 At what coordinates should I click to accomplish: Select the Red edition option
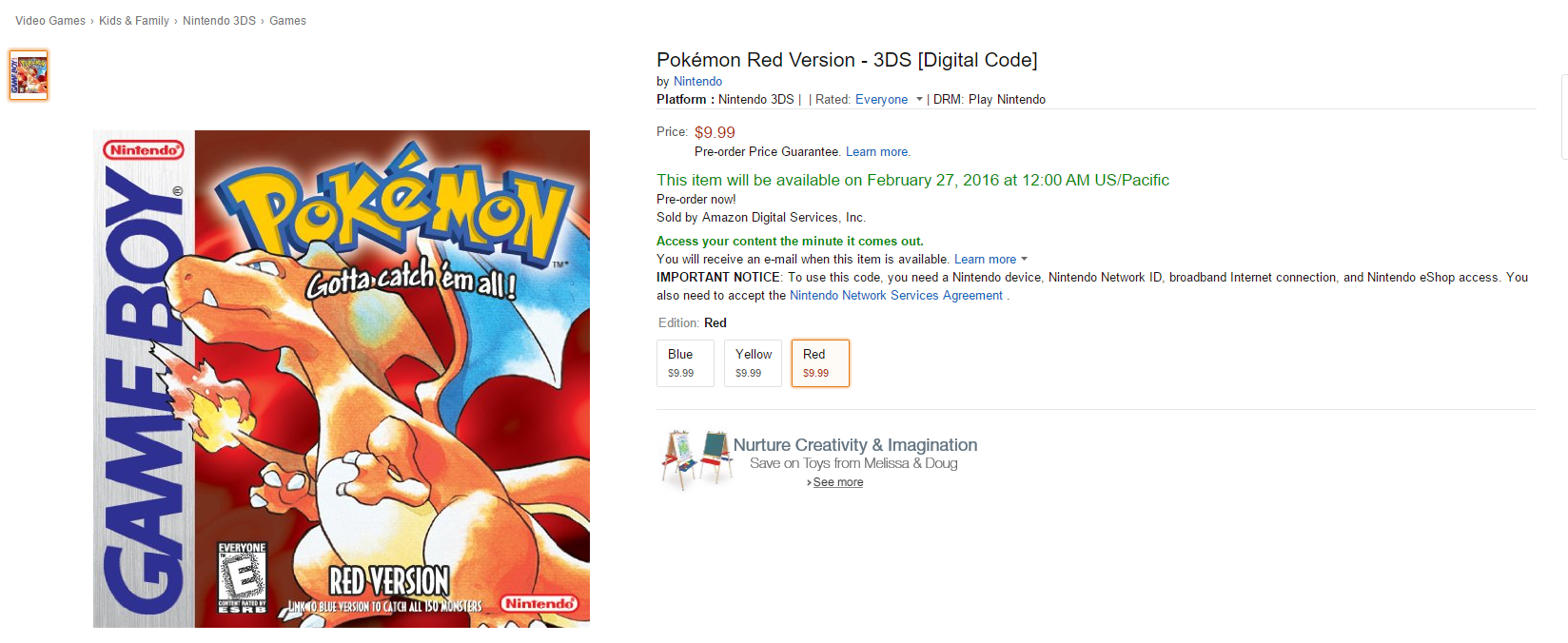pyautogui.click(x=820, y=363)
